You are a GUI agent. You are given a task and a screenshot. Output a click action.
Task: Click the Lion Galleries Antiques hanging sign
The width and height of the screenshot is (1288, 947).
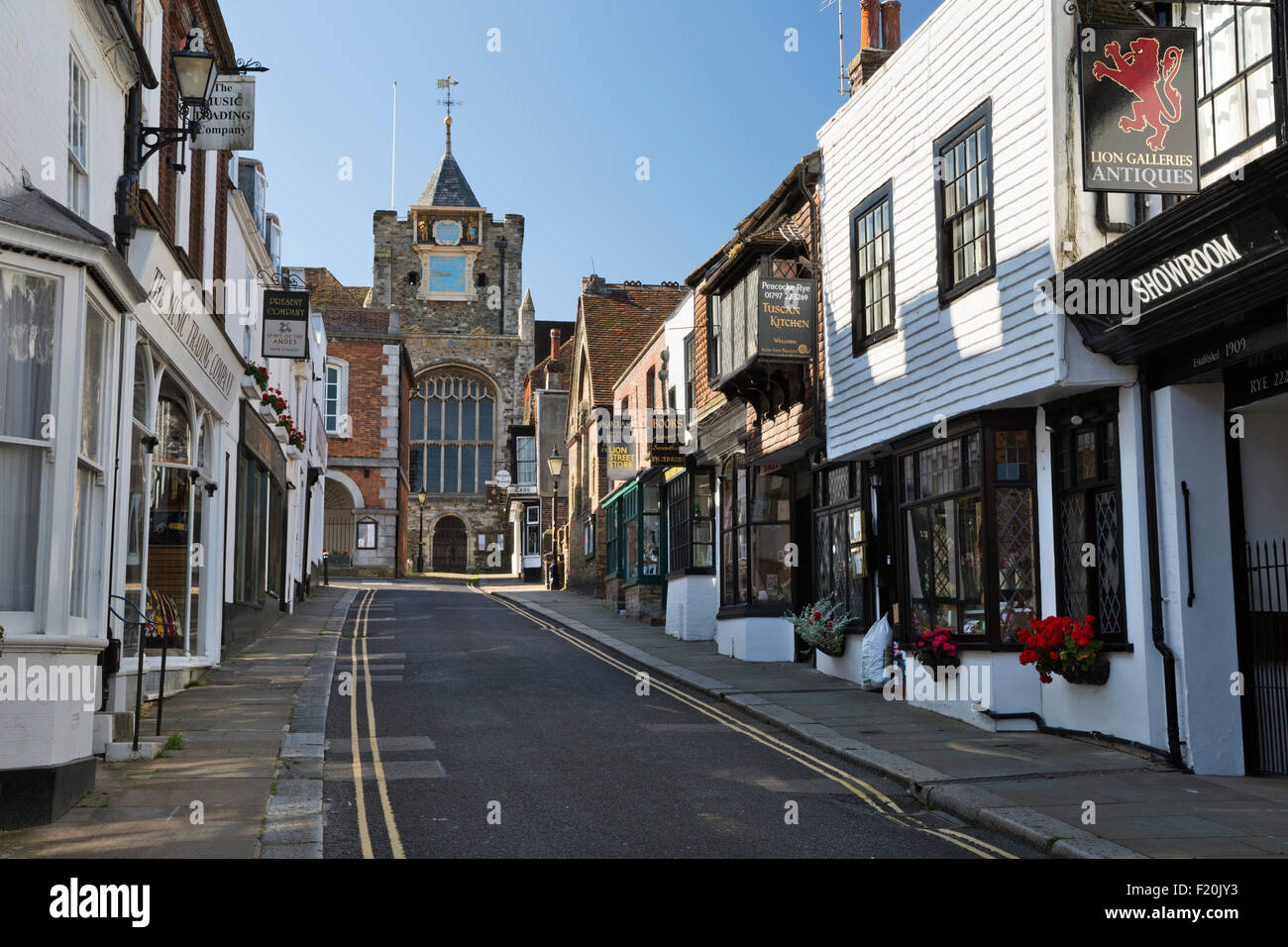pos(1137,110)
